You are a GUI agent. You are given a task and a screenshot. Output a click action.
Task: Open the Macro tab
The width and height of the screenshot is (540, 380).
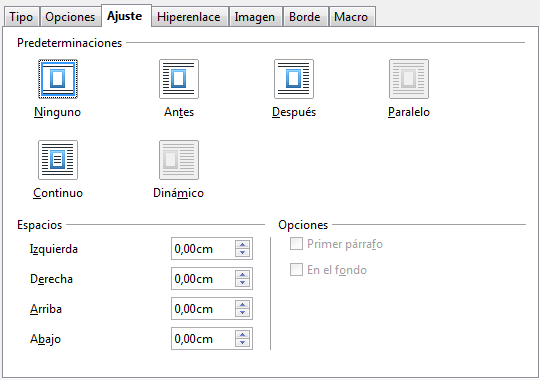pos(351,17)
